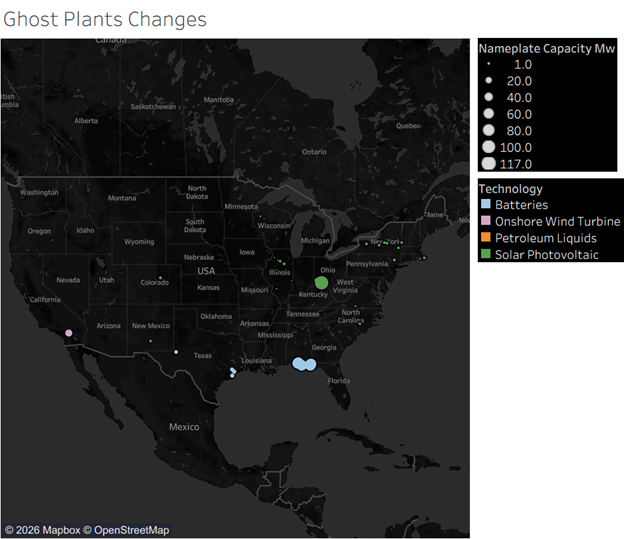Screen dimensions: 624x539
Task: Click the Ghost Plants Changes title
Action: (104, 19)
